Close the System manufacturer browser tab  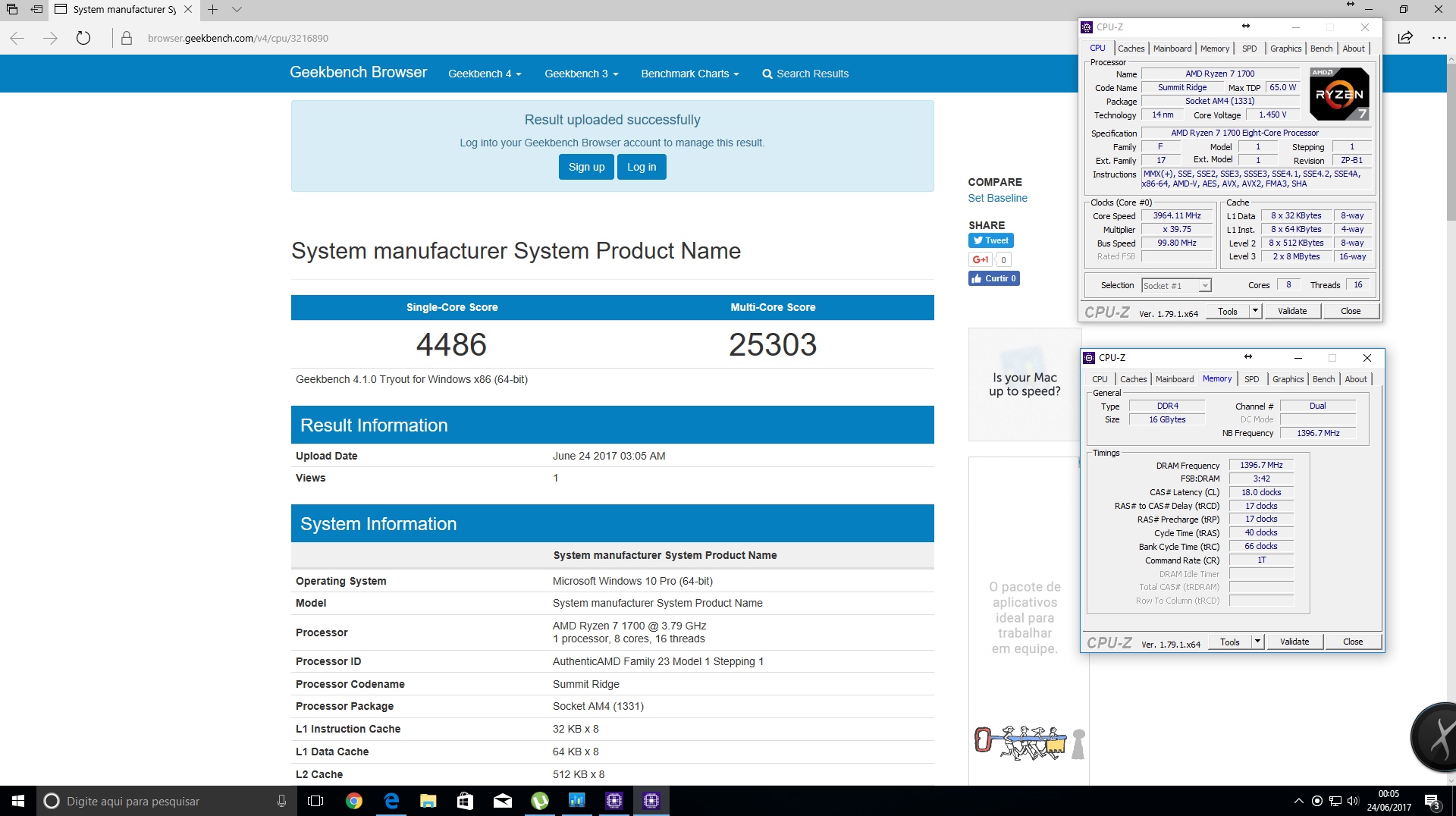tap(188, 10)
